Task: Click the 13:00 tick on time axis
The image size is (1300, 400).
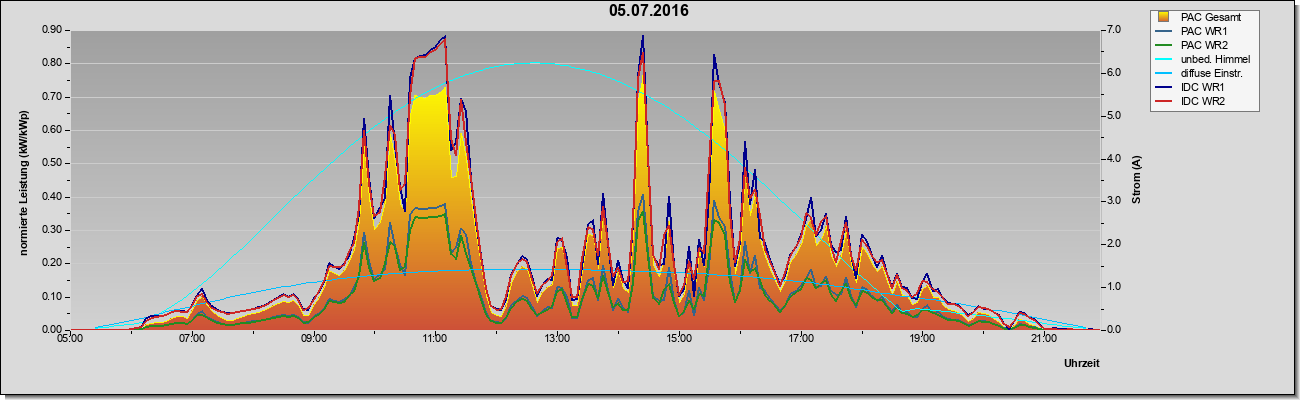Action: tap(557, 339)
